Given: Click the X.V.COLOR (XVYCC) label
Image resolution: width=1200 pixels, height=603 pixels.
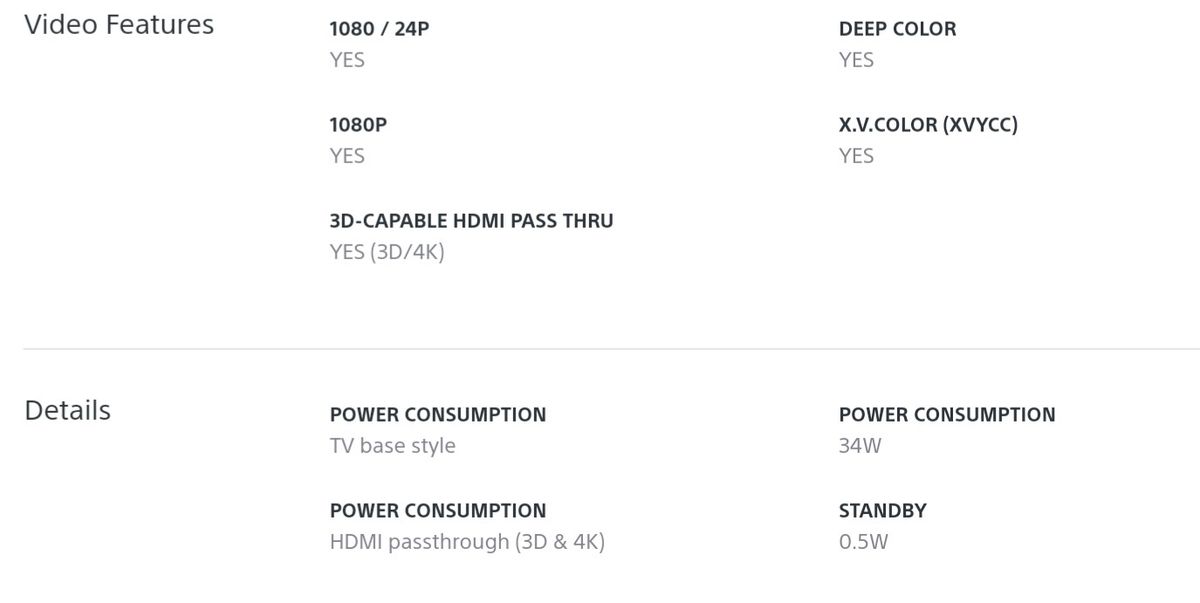Looking at the screenshot, I should 928,125.
